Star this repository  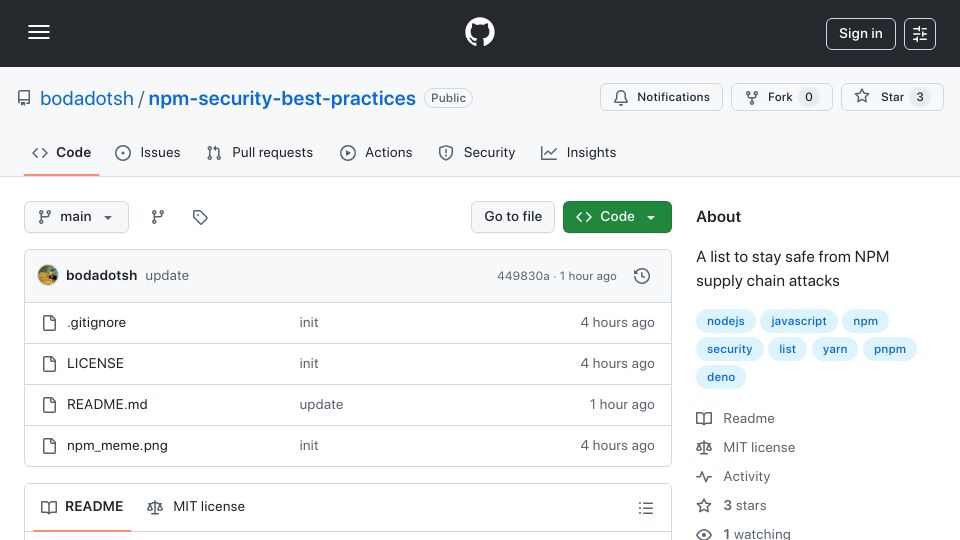click(x=892, y=97)
